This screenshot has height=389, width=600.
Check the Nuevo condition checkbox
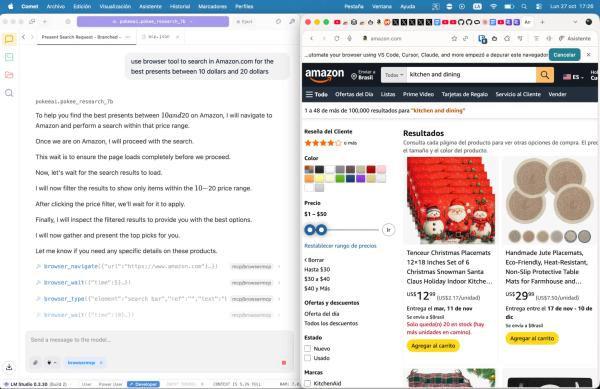tap(307, 348)
